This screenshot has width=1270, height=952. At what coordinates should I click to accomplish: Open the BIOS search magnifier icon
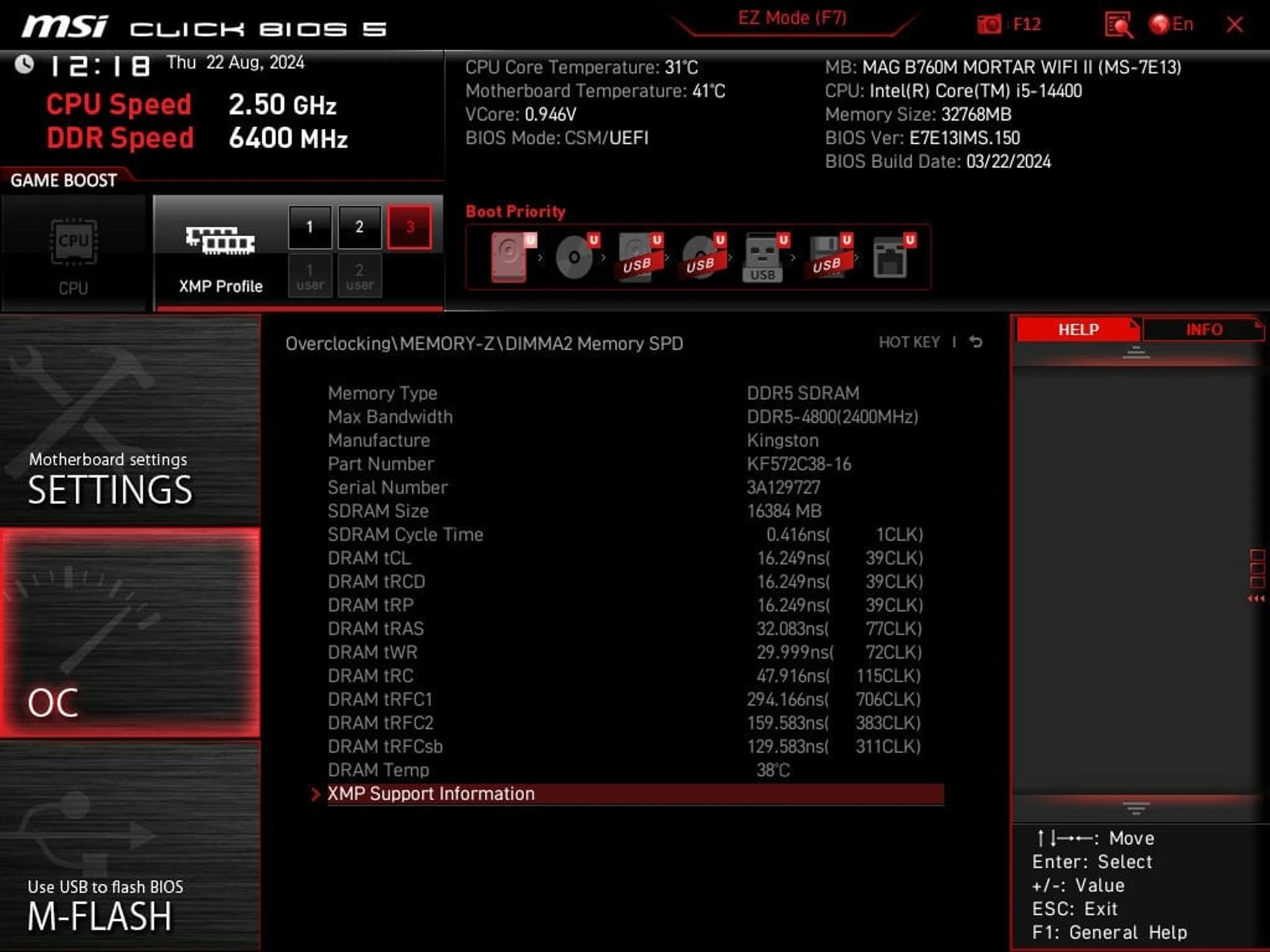(1119, 24)
